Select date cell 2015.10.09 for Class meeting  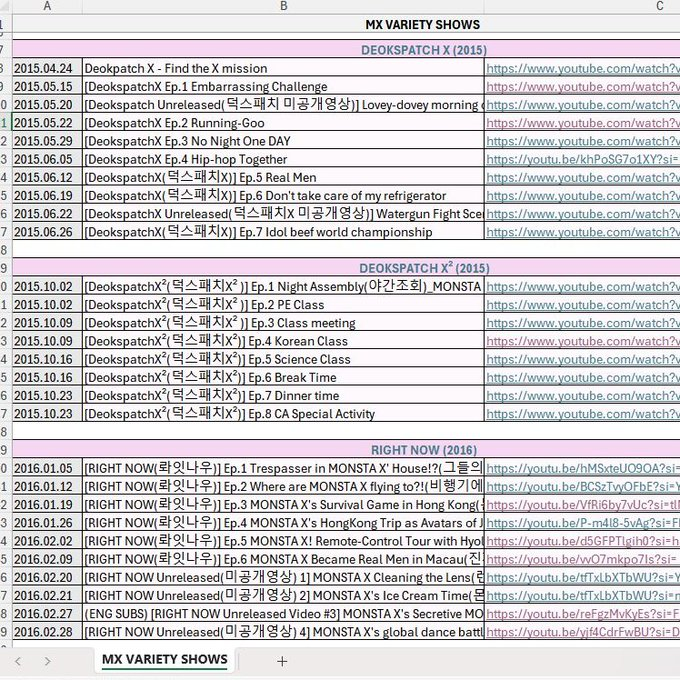(x=47, y=323)
